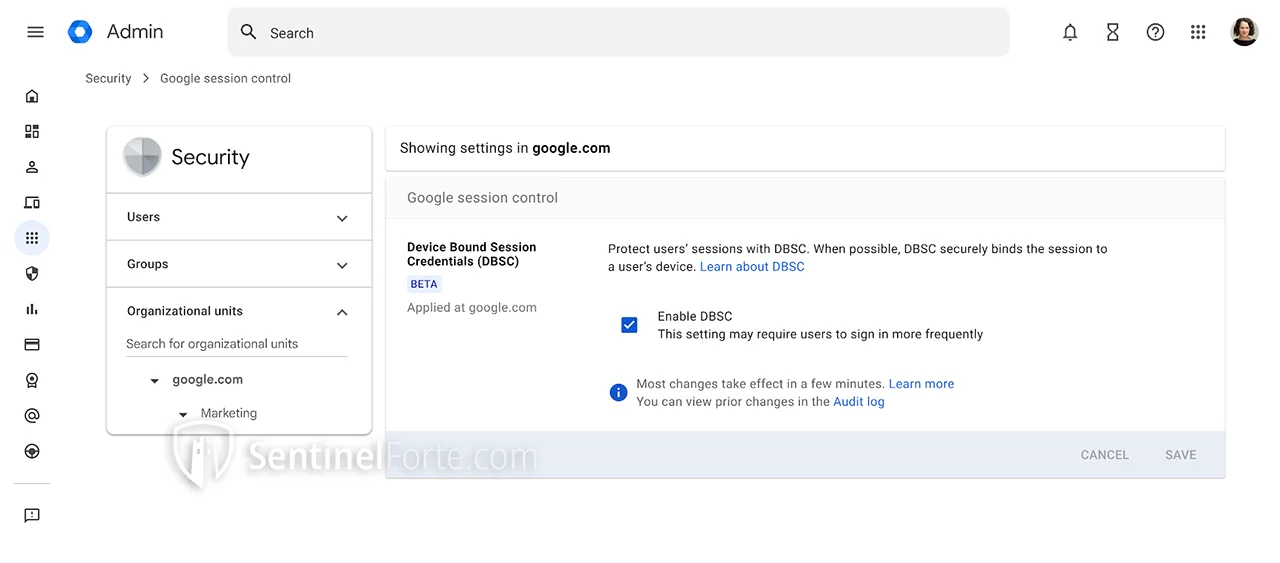Click the search magnifier icon
Viewport: 1280px width, 563px height.
click(249, 32)
